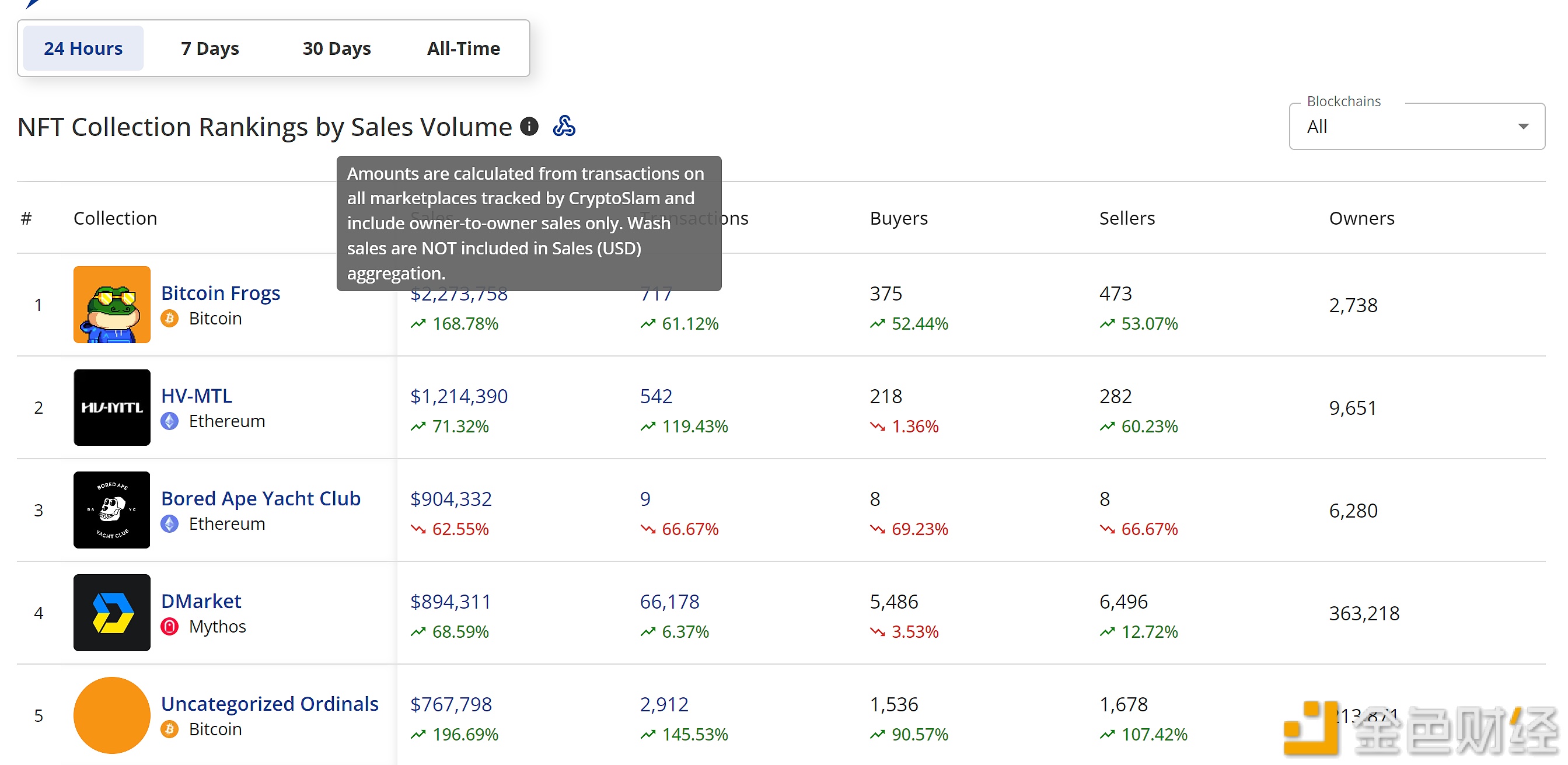
Task: Open the DMarket collection link
Action: pos(201,601)
